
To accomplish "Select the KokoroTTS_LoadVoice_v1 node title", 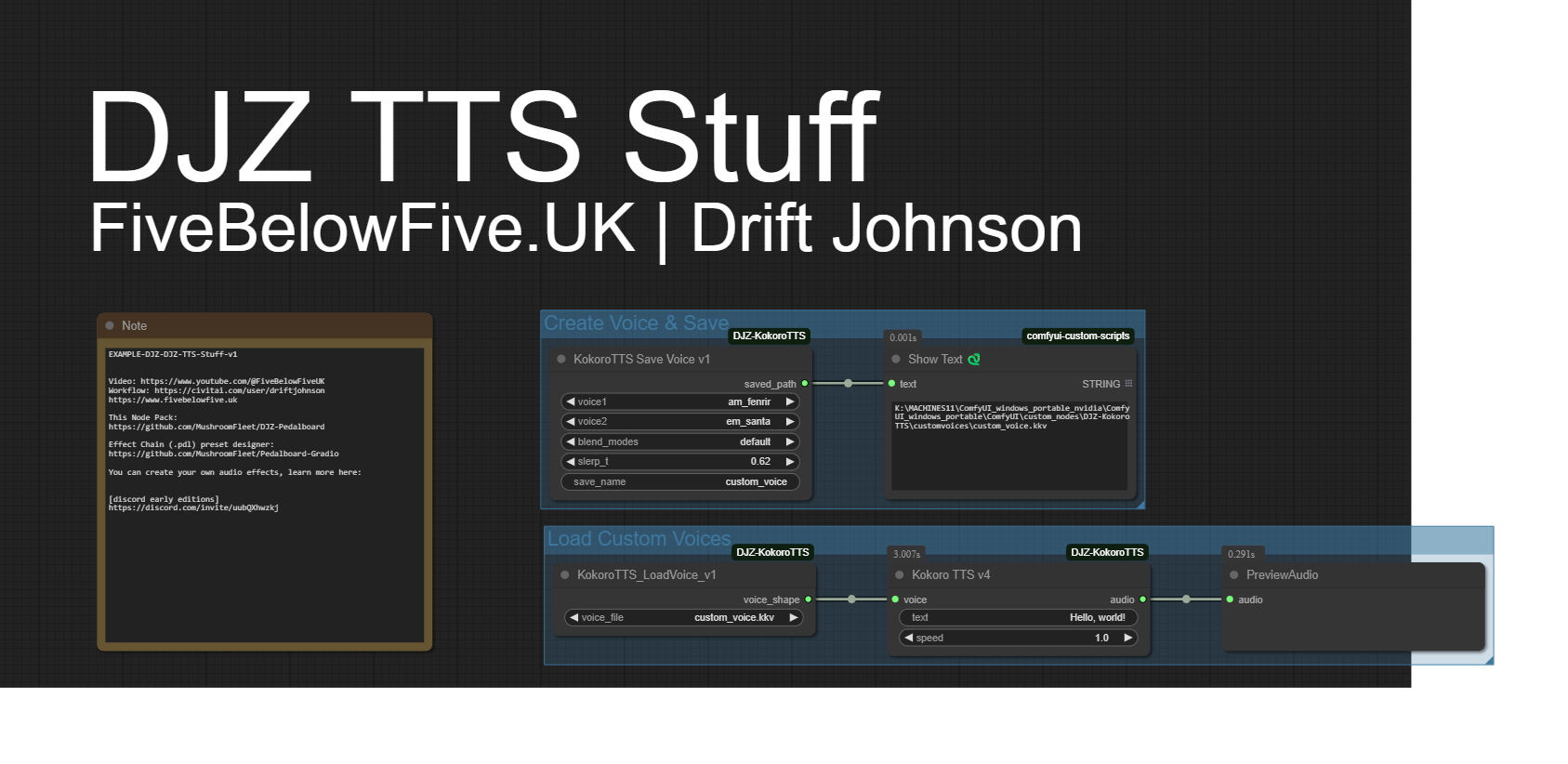I will 647,574.
